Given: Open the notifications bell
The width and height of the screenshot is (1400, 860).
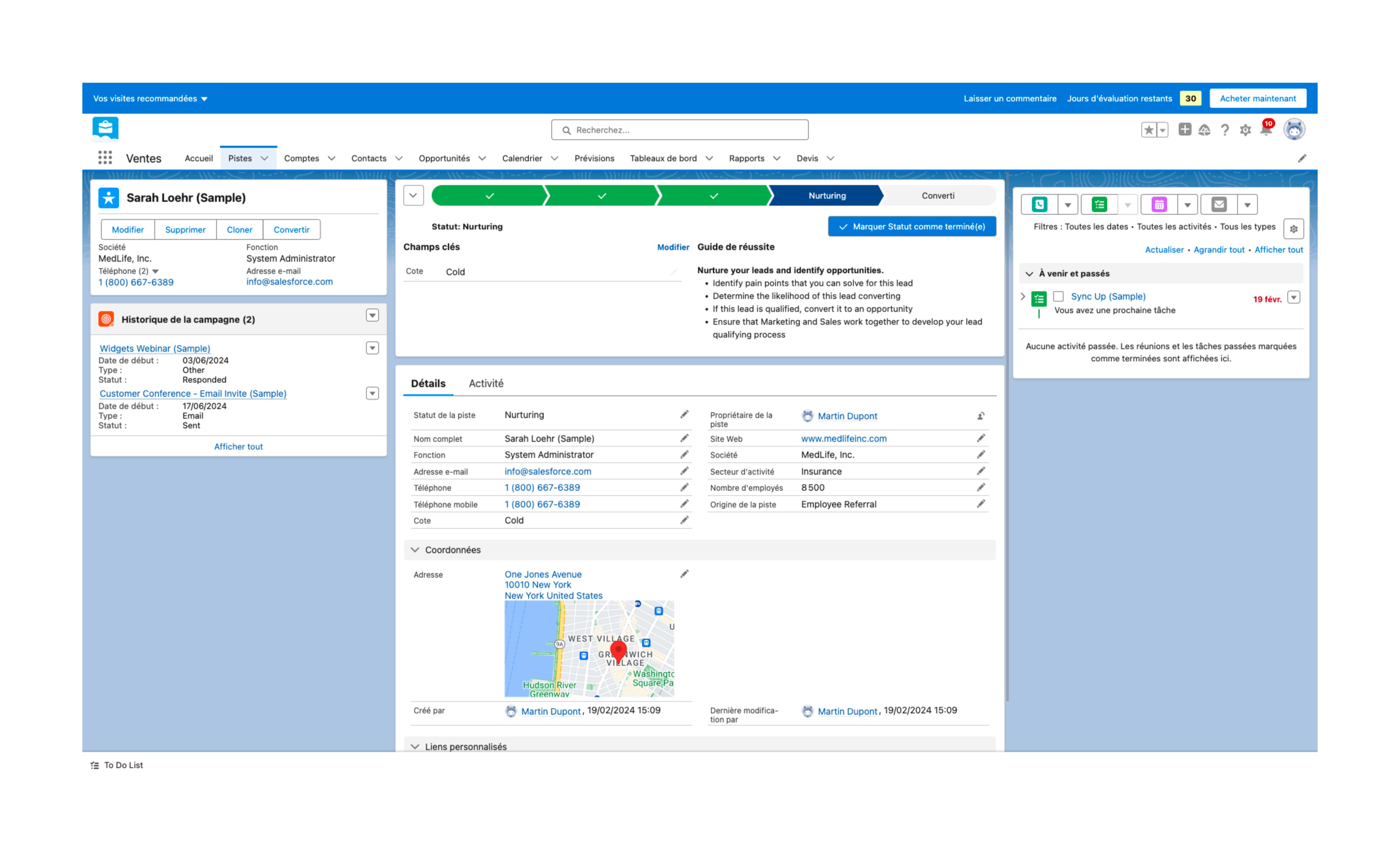Looking at the screenshot, I should [1266, 130].
